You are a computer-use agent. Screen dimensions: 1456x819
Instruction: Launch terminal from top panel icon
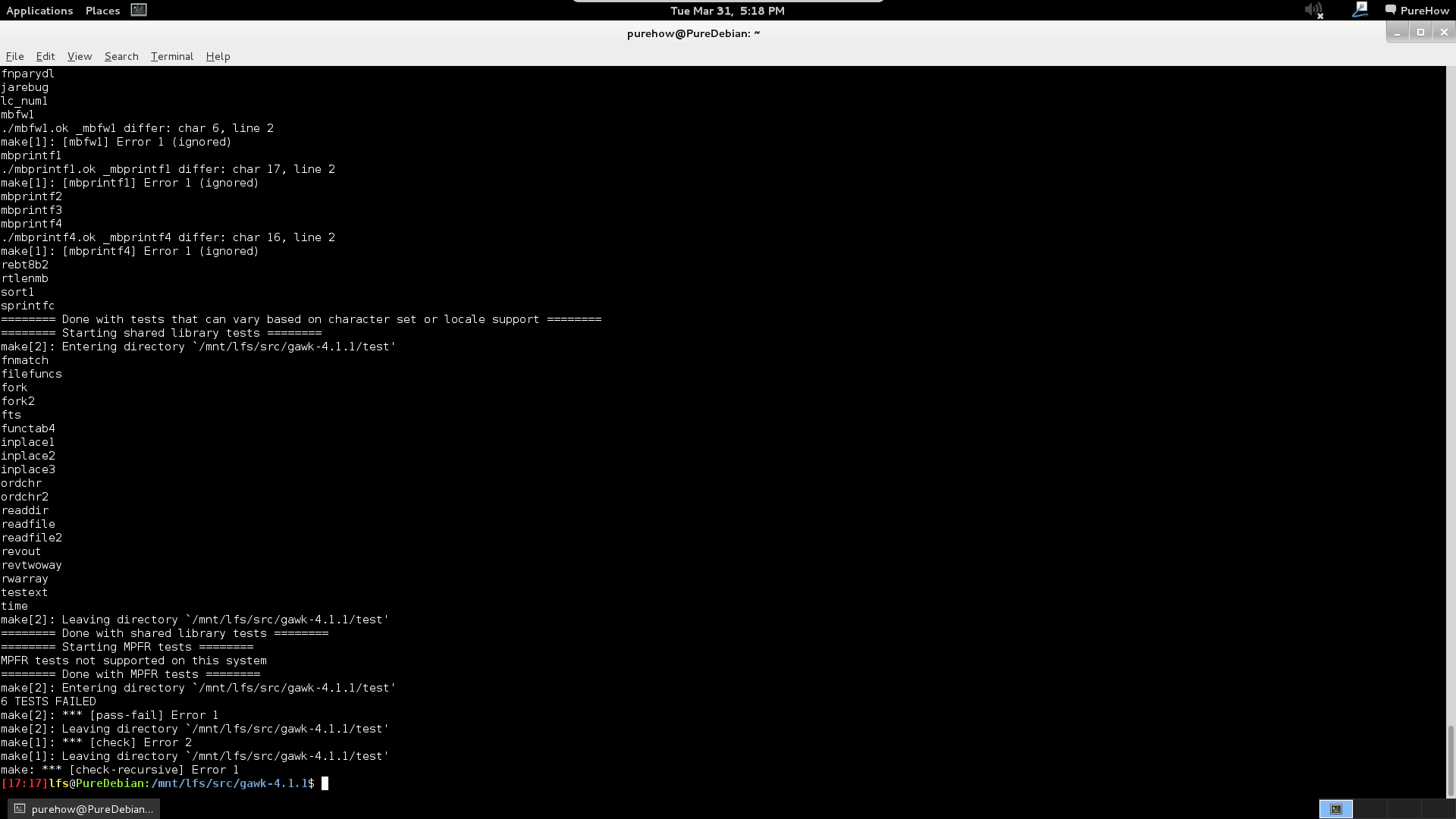pyautogui.click(x=139, y=10)
